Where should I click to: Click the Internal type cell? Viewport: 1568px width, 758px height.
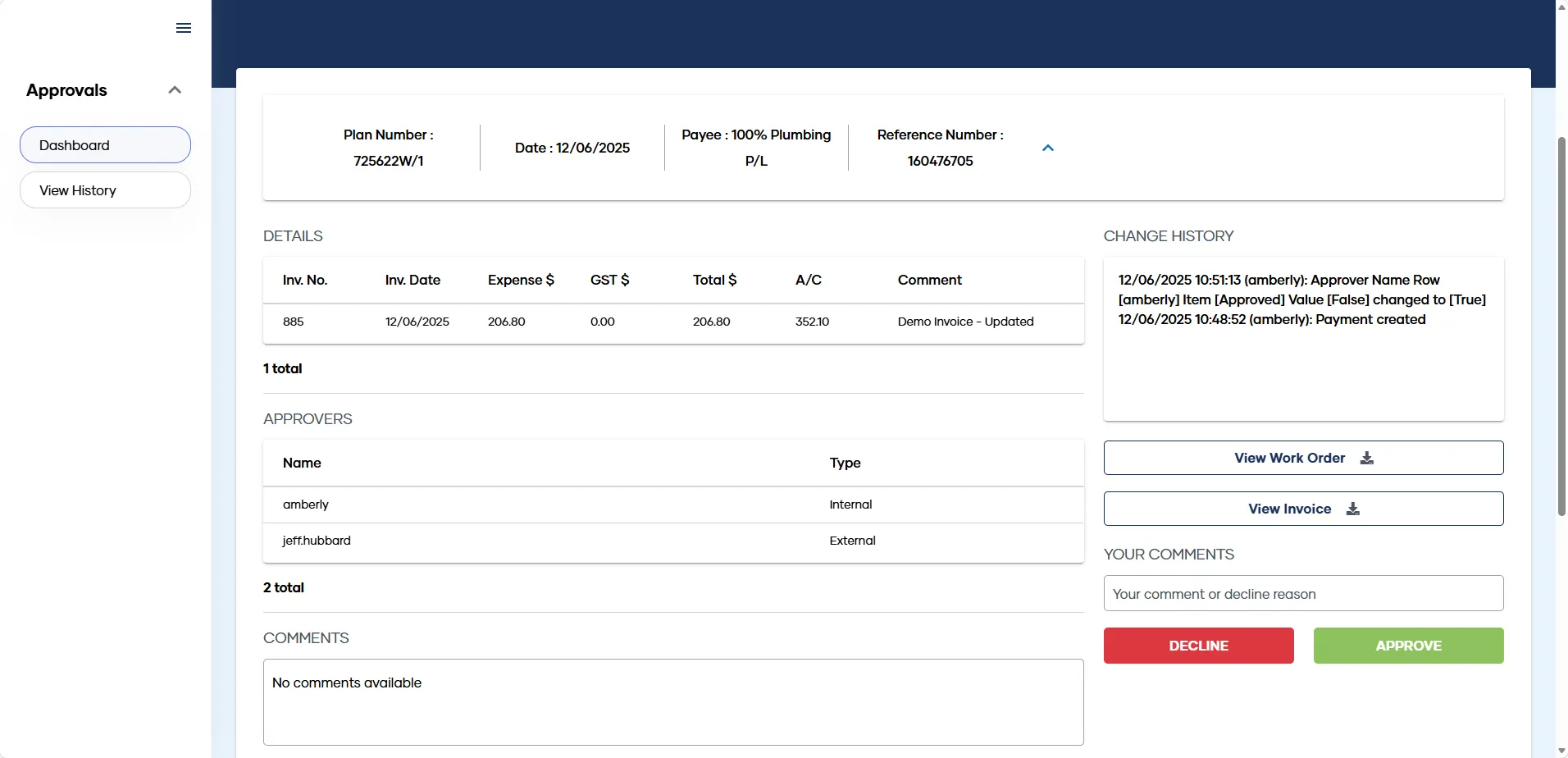pyautogui.click(x=850, y=505)
